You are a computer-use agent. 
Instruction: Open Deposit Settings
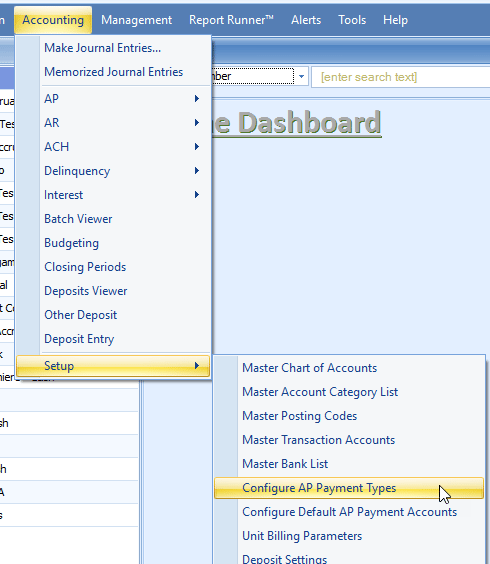coord(349,558)
